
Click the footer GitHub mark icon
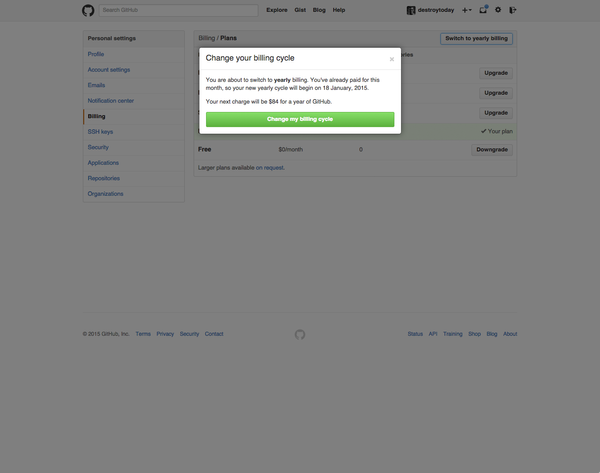click(x=300, y=334)
